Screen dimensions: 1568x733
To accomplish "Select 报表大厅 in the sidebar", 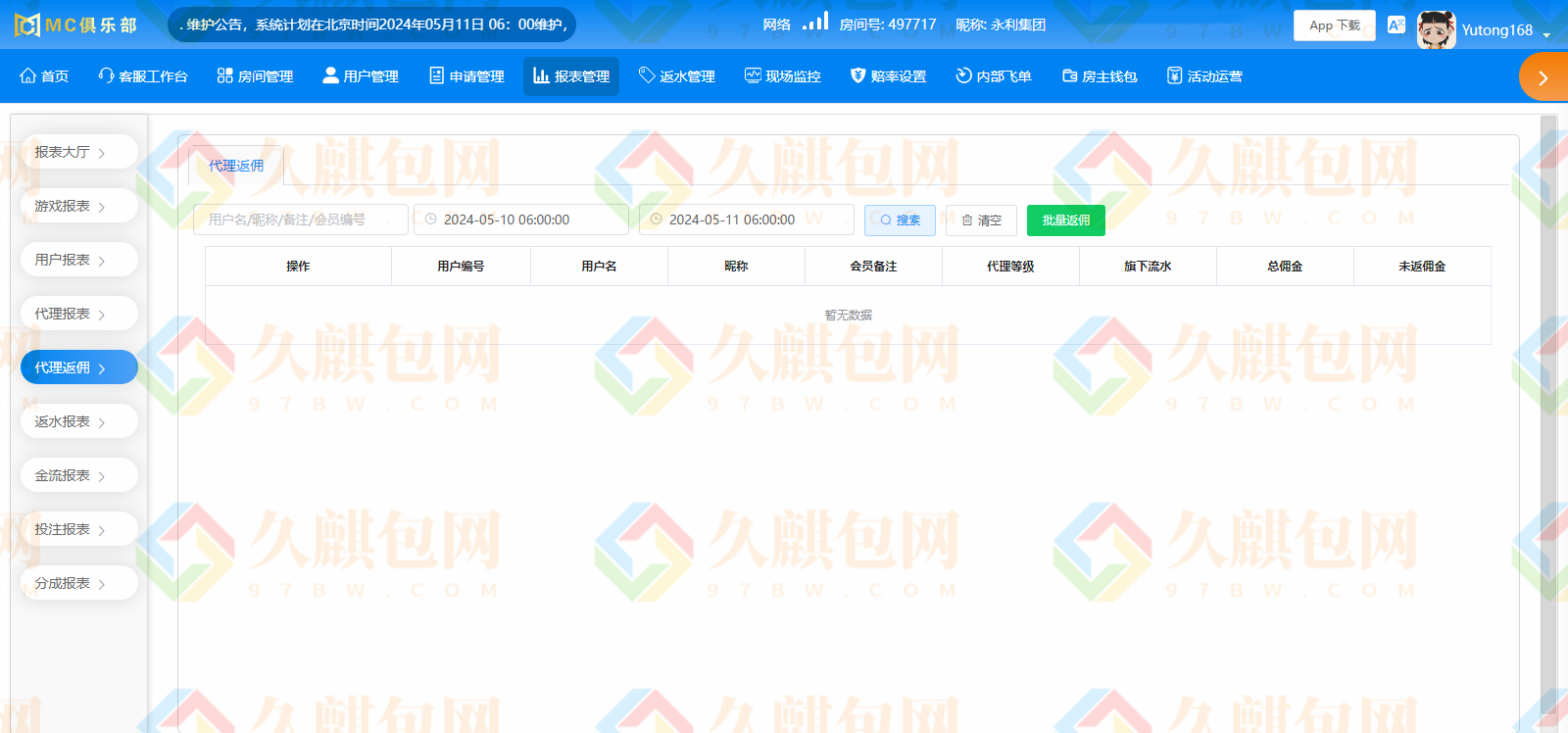I will (79, 152).
